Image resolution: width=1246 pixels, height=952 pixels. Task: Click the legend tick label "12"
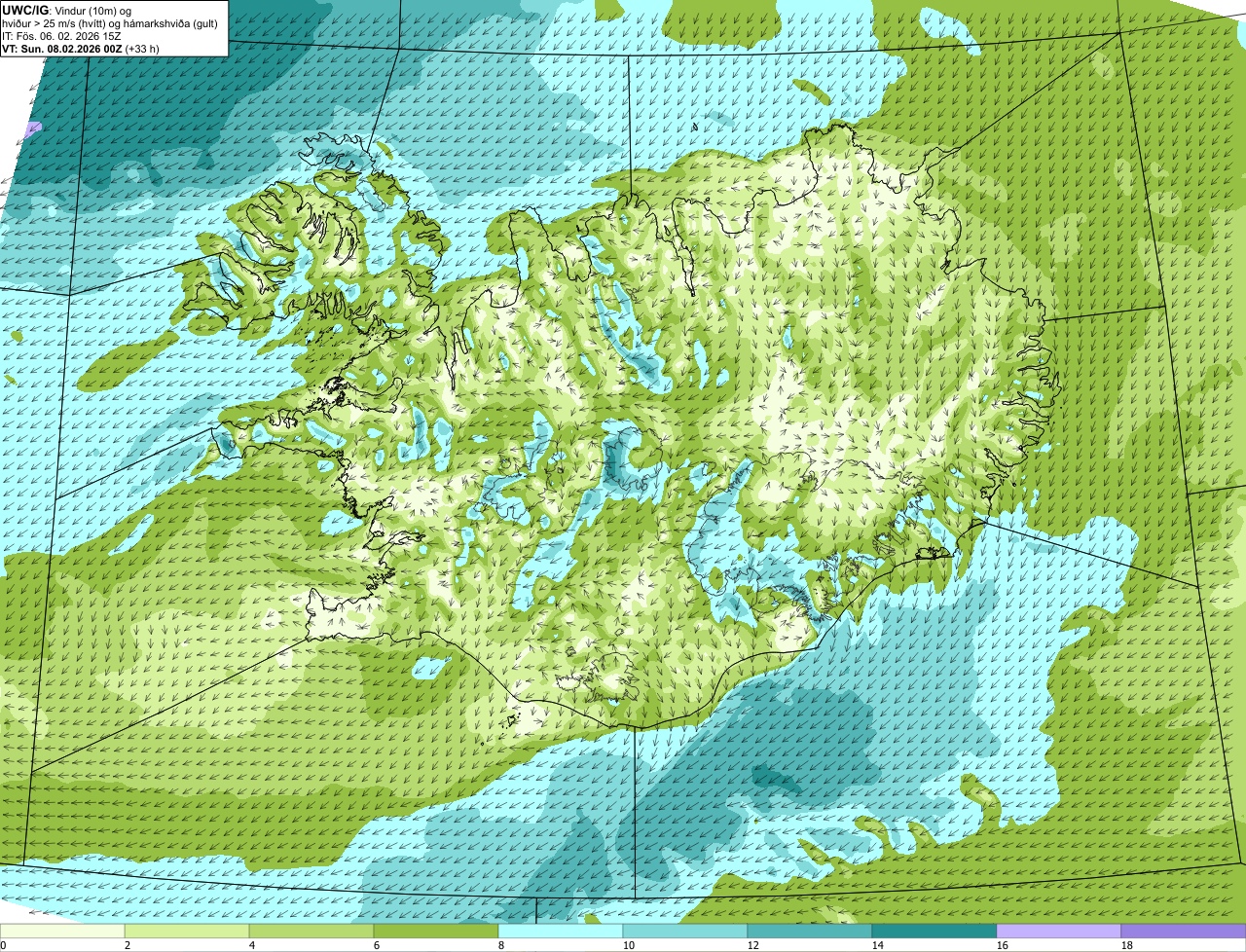click(752, 945)
